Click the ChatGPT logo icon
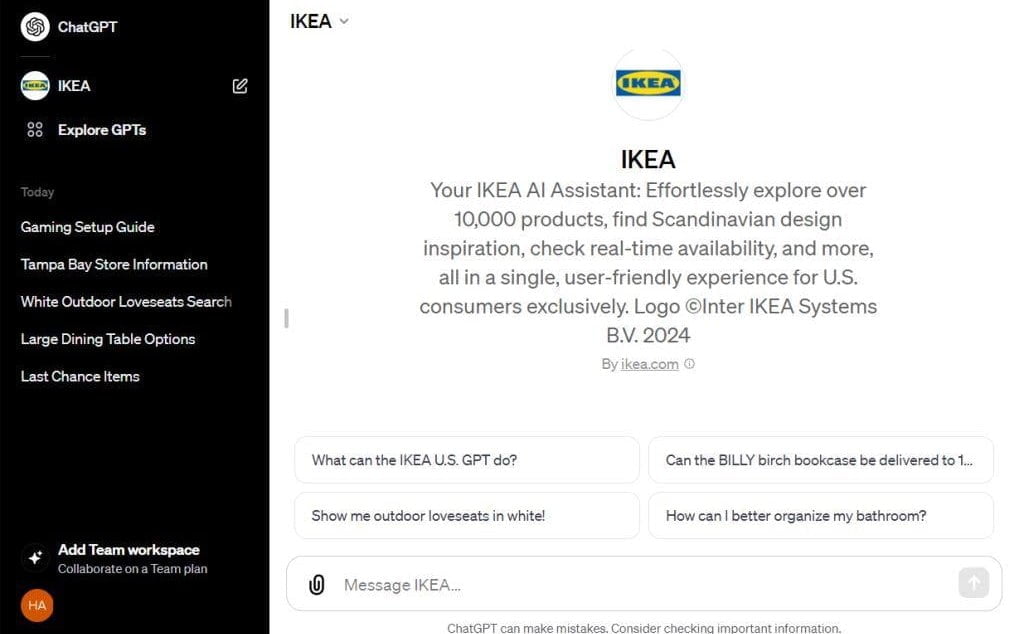This screenshot has height=634, width=1024. (33, 27)
